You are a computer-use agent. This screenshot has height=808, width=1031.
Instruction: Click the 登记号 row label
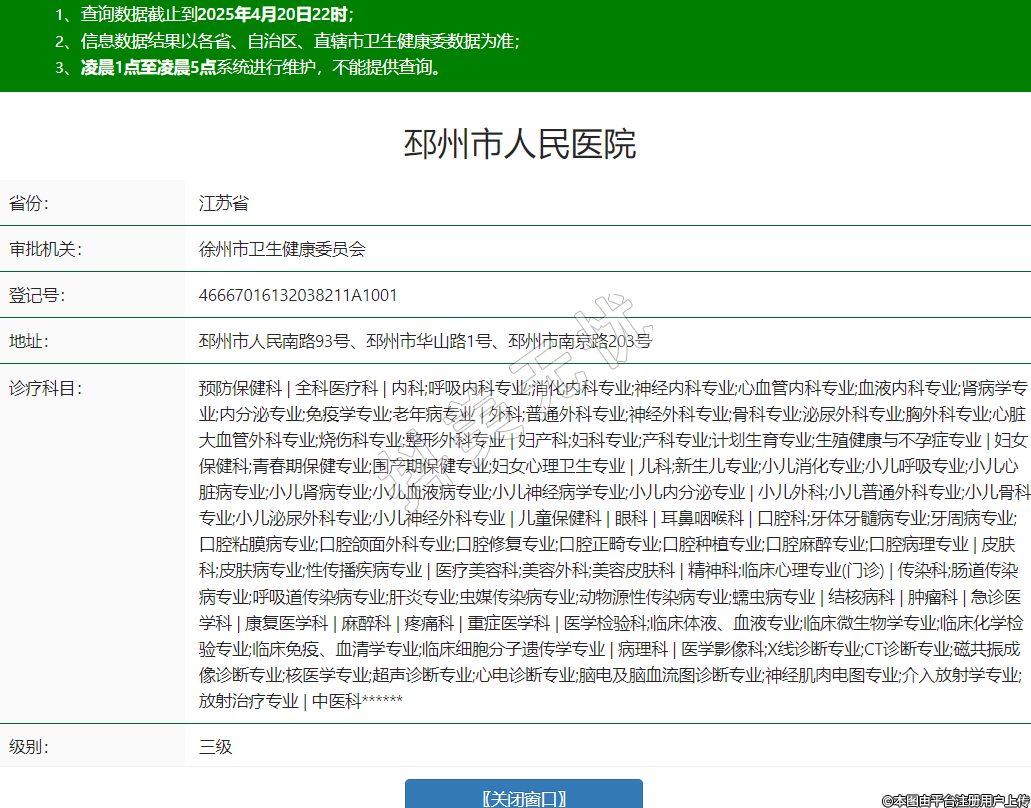tap(37, 295)
